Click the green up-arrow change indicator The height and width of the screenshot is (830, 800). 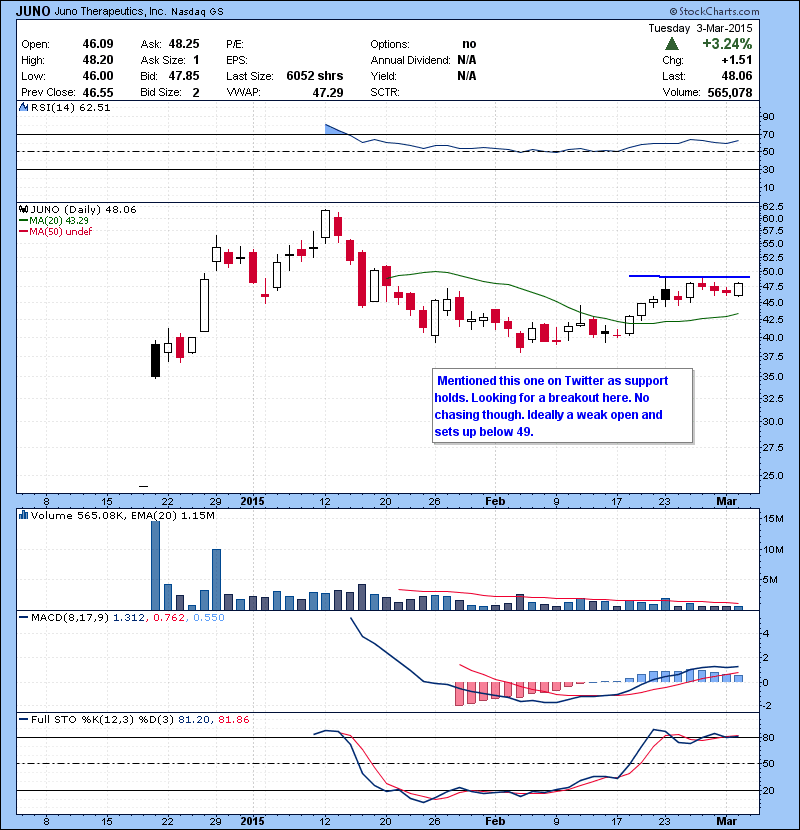pos(672,43)
